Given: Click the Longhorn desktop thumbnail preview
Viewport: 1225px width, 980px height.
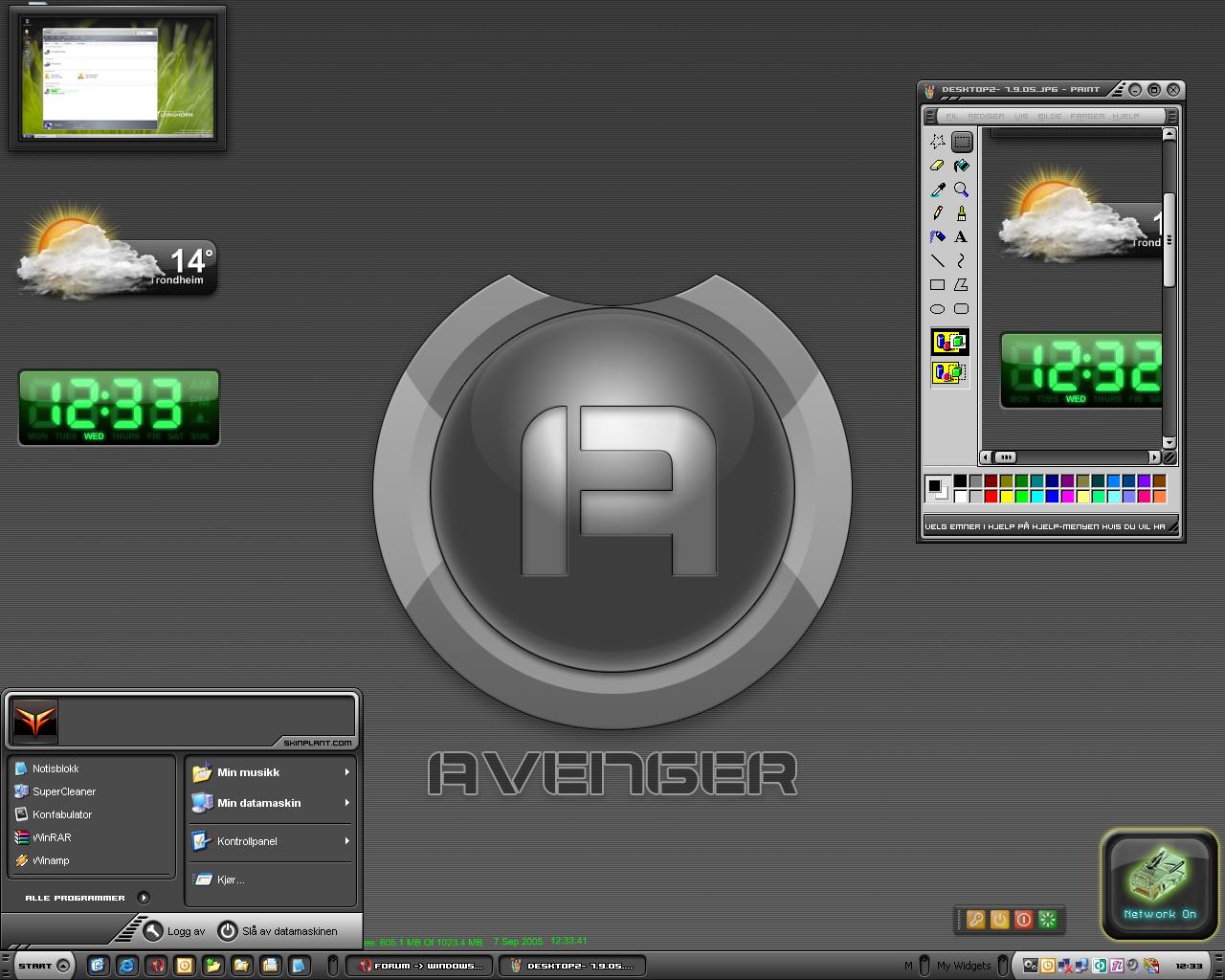Looking at the screenshot, I should (118, 78).
